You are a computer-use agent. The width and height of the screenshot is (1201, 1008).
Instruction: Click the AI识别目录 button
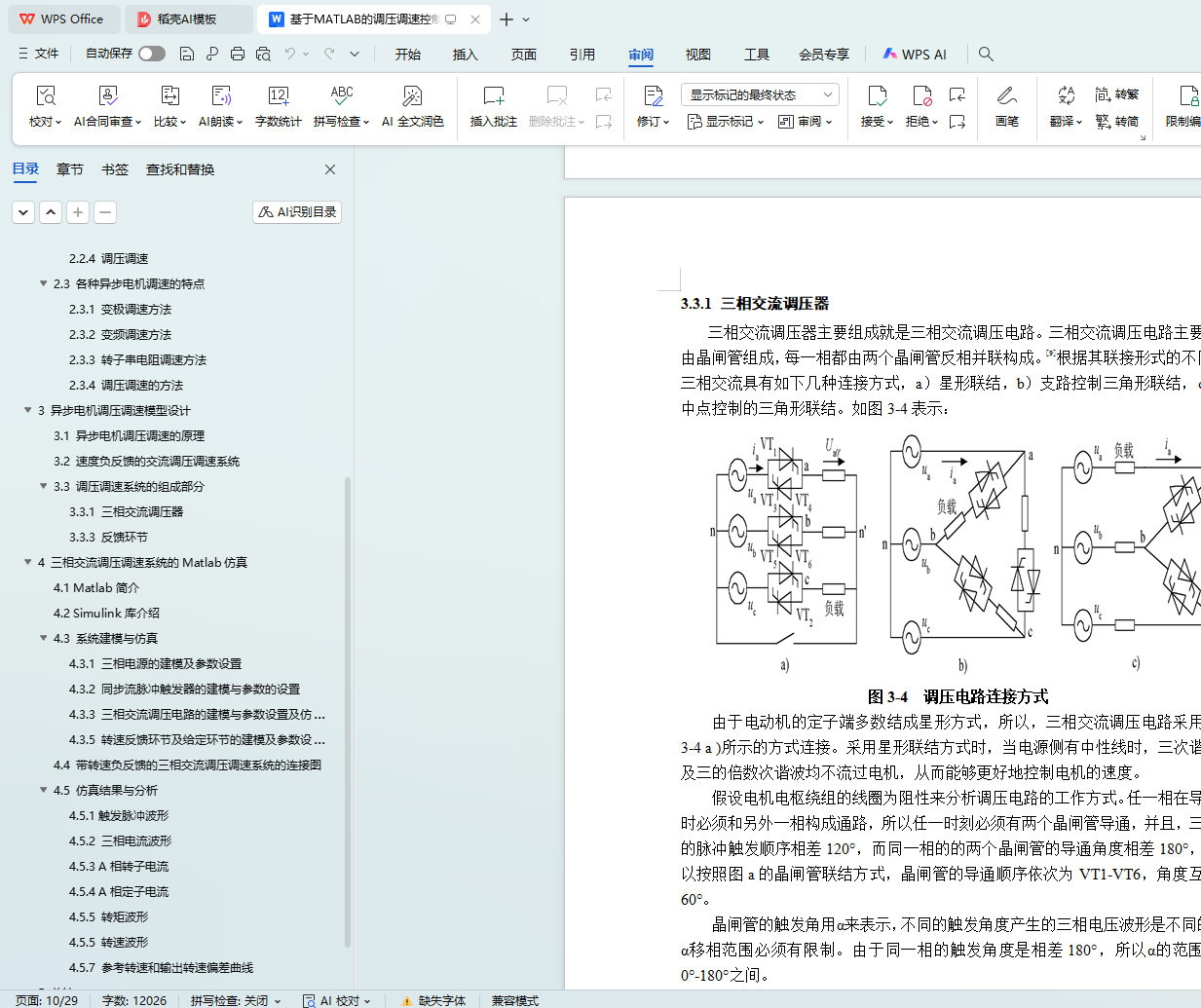pos(297,212)
